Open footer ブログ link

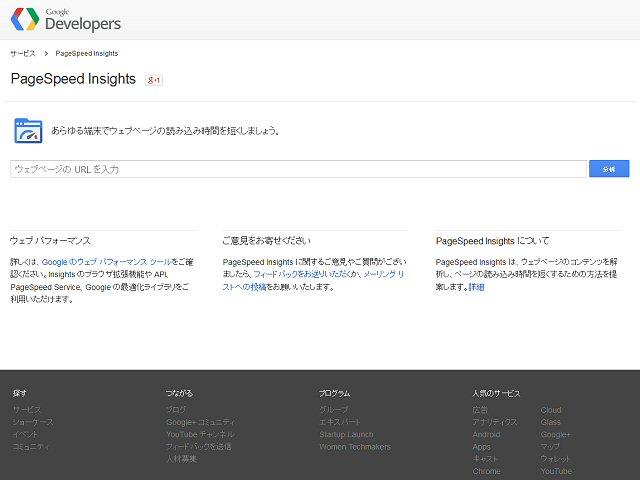[x=176, y=409]
